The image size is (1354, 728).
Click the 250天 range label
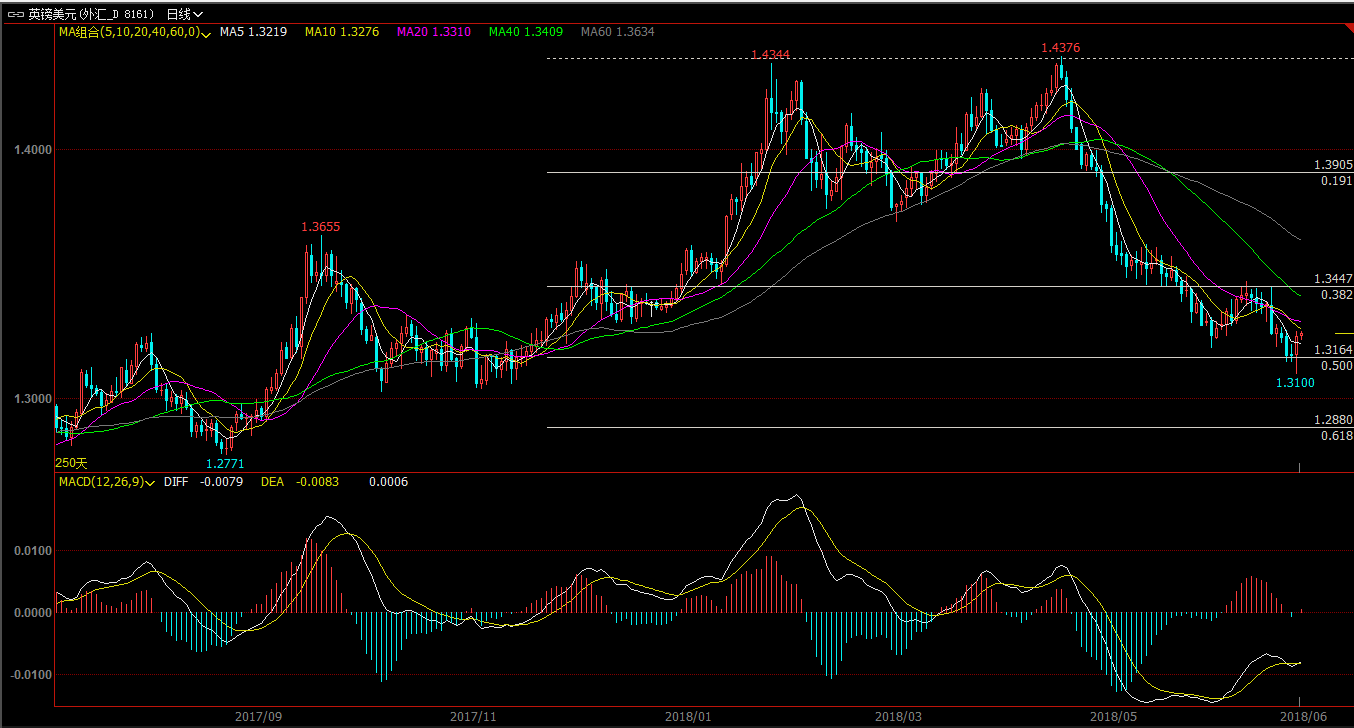71,463
